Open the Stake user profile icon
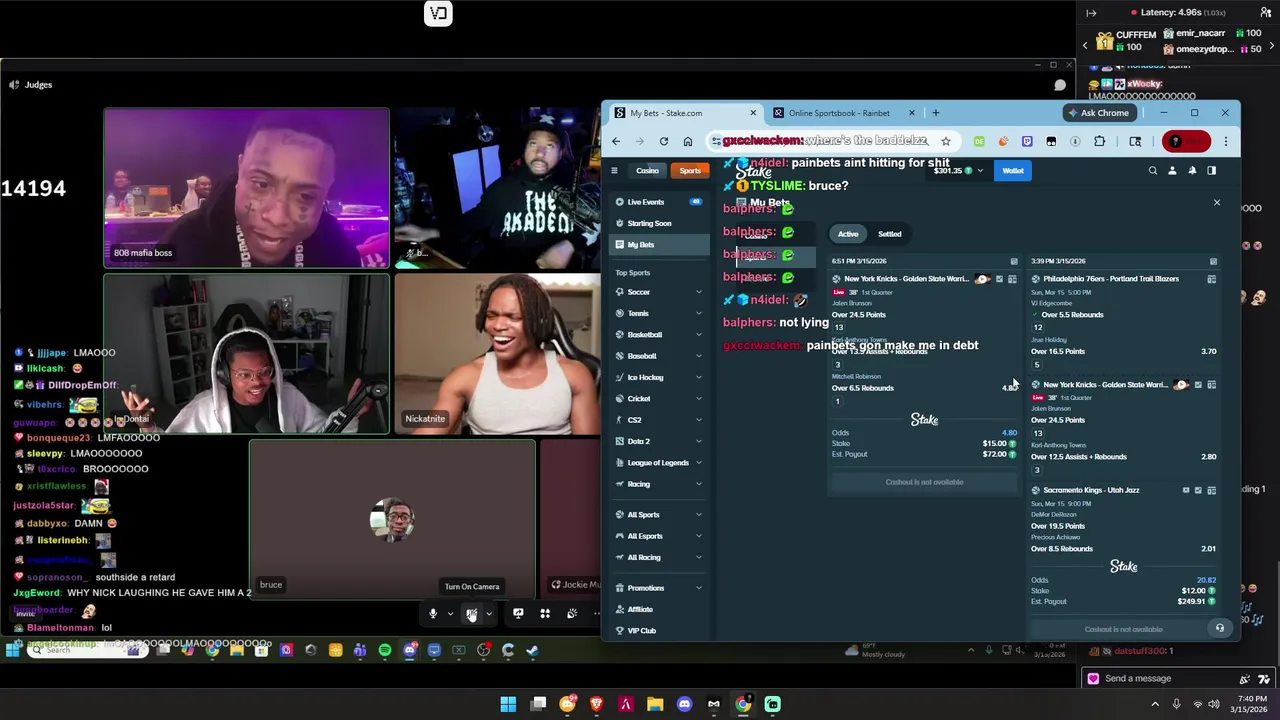 coord(1172,171)
